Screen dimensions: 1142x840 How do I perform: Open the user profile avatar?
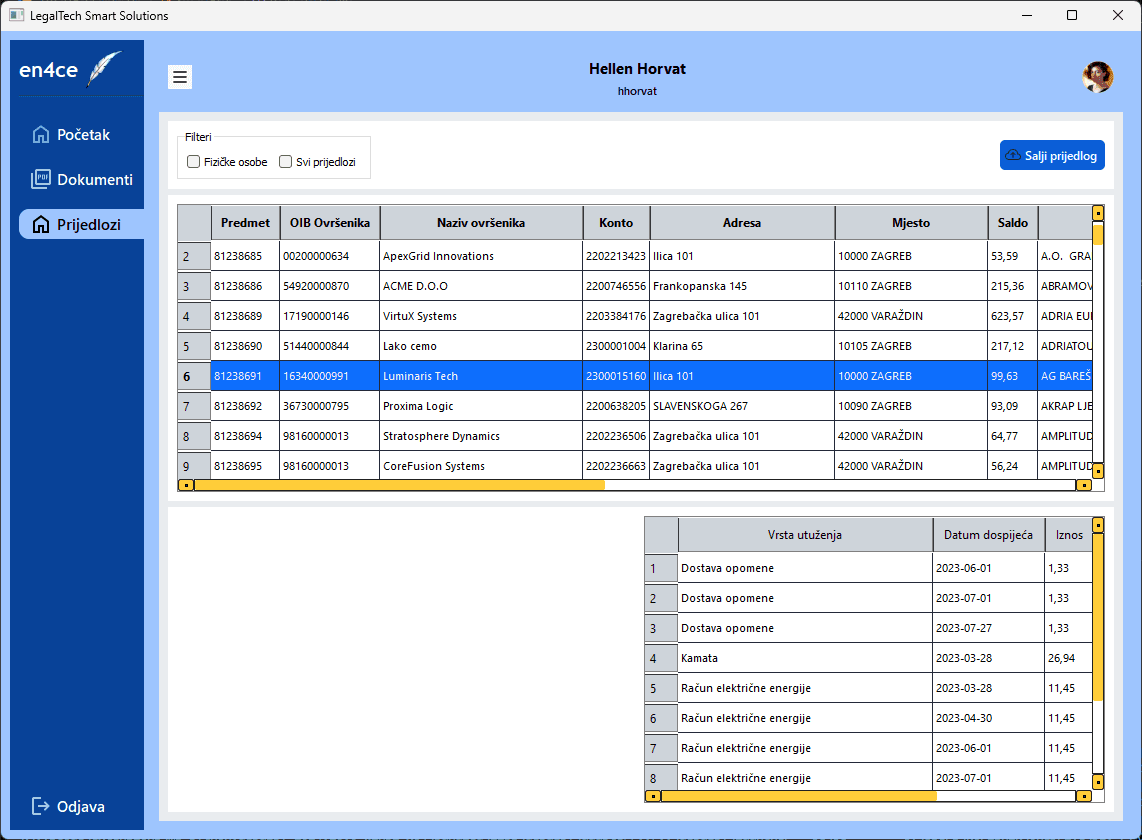pyautogui.click(x=1097, y=77)
